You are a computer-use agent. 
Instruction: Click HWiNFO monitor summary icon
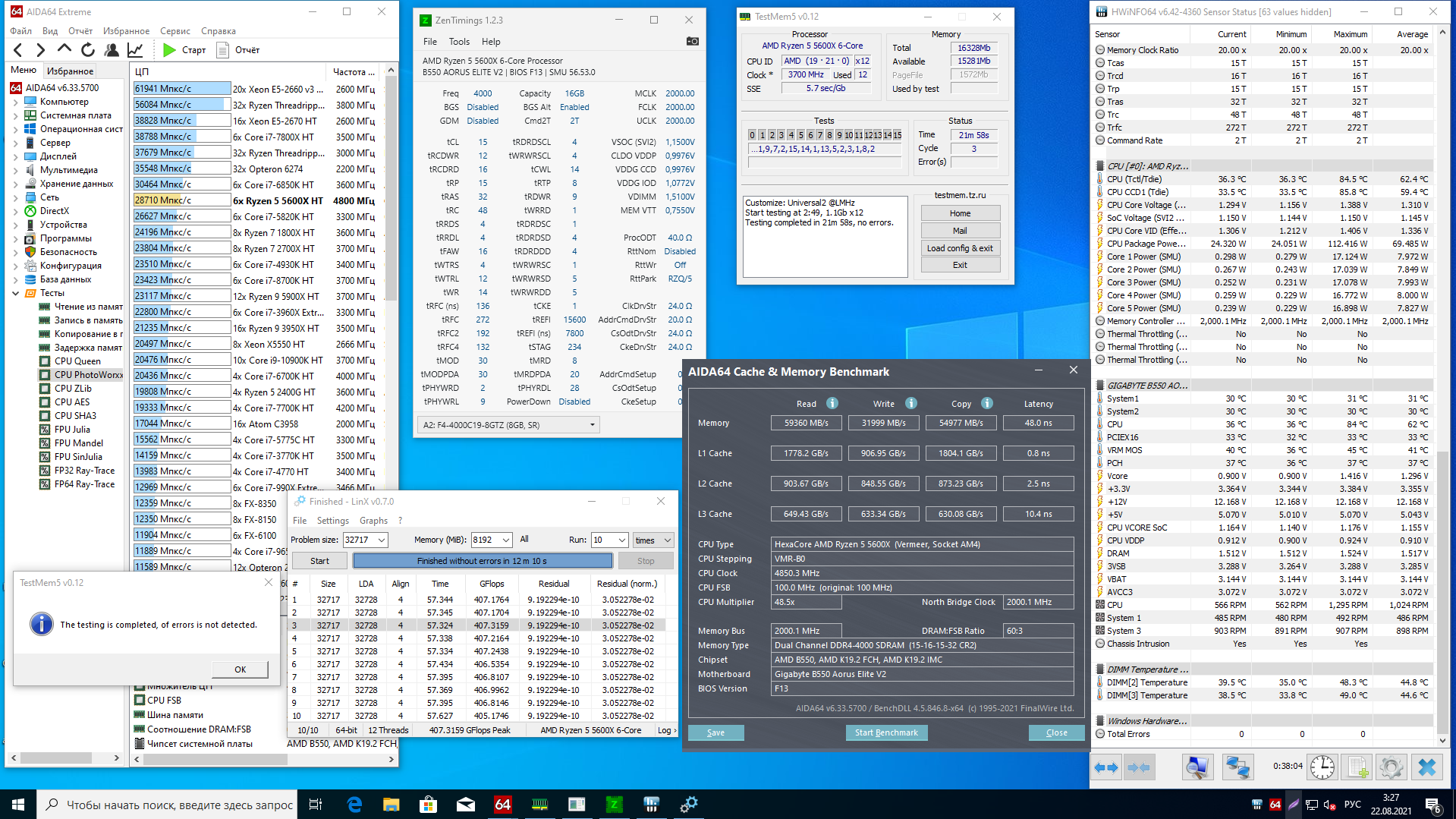point(1197,767)
